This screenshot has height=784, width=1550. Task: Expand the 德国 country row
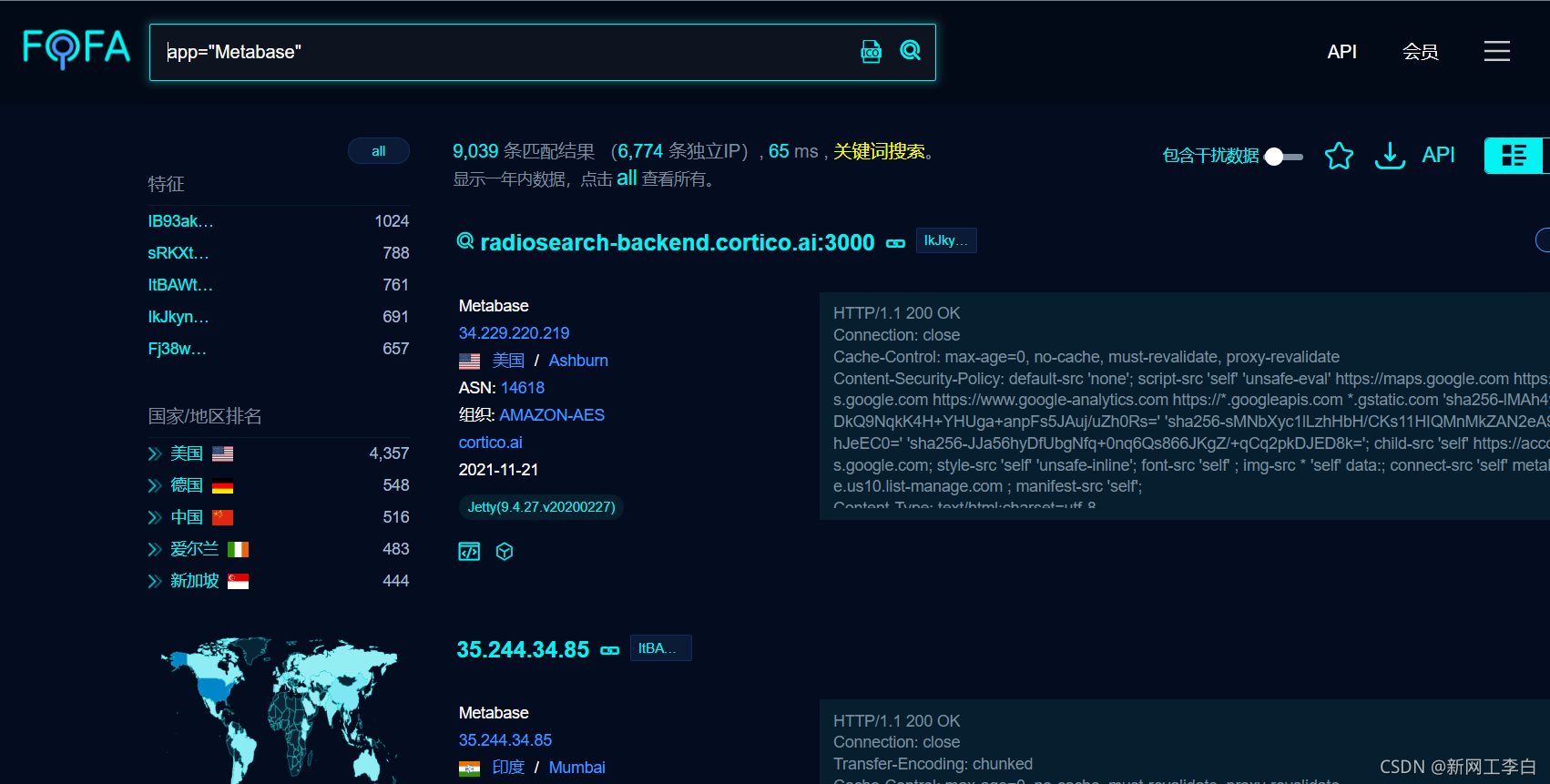[x=155, y=485]
